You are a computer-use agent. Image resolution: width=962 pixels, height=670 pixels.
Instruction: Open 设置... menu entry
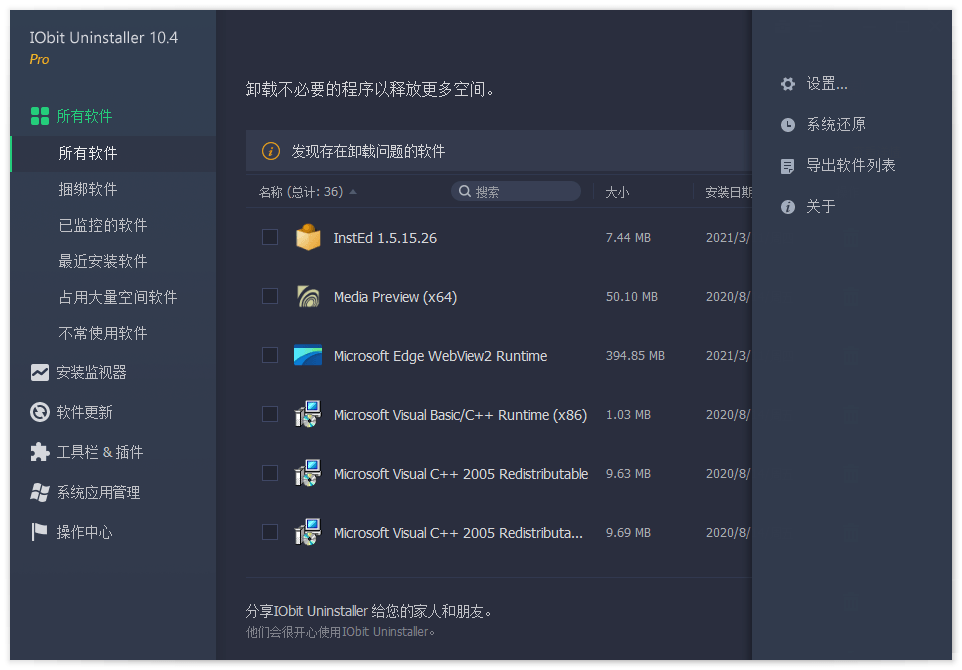(x=826, y=83)
